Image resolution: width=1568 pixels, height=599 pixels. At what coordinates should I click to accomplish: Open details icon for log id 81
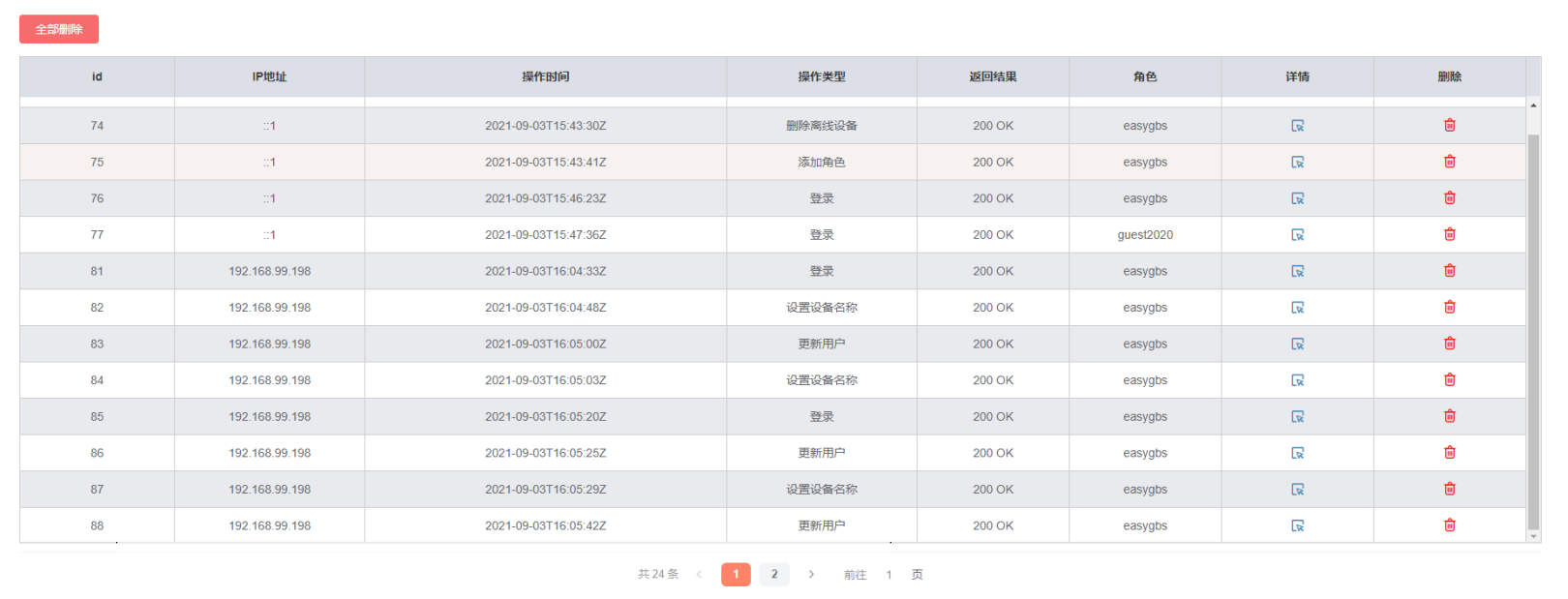(1297, 271)
